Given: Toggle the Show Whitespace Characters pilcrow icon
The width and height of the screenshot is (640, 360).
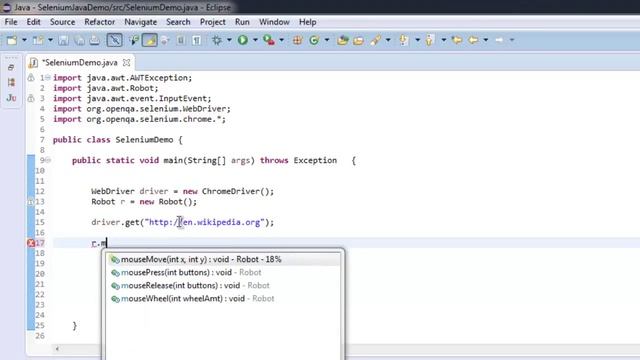Looking at the screenshot, I should 197,40.
